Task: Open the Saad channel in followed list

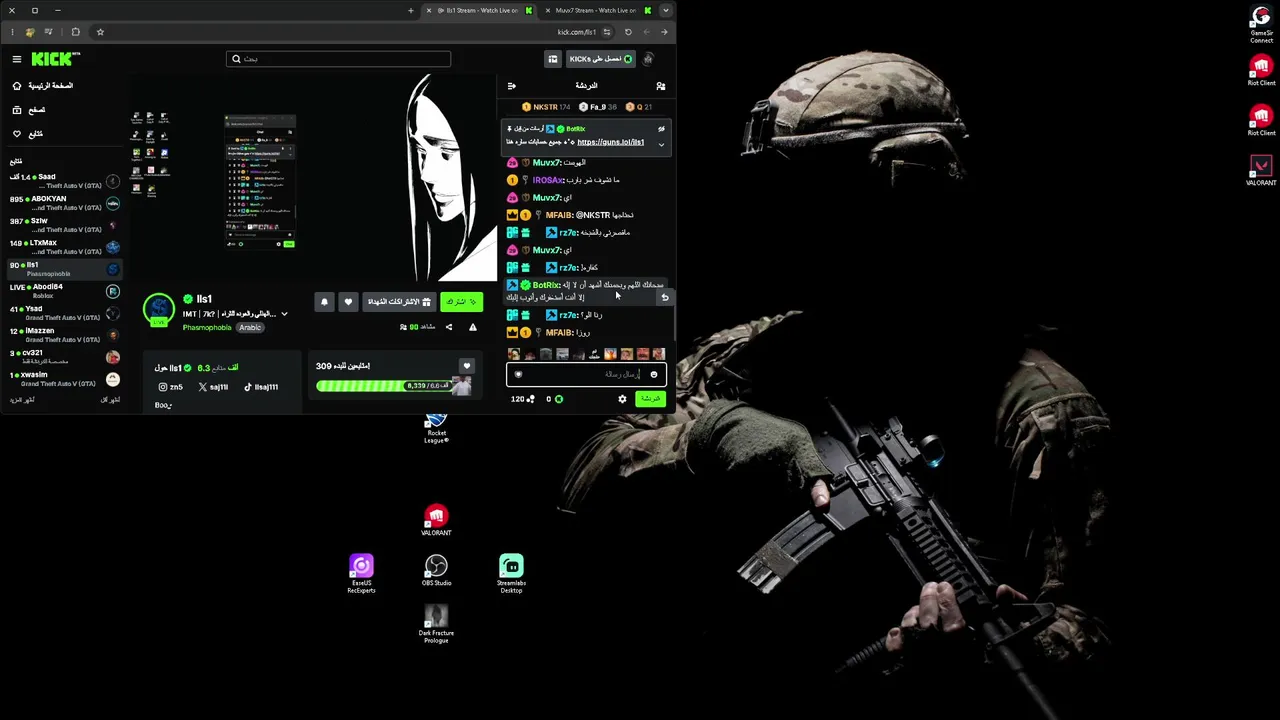Action: click(x=65, y=181)
